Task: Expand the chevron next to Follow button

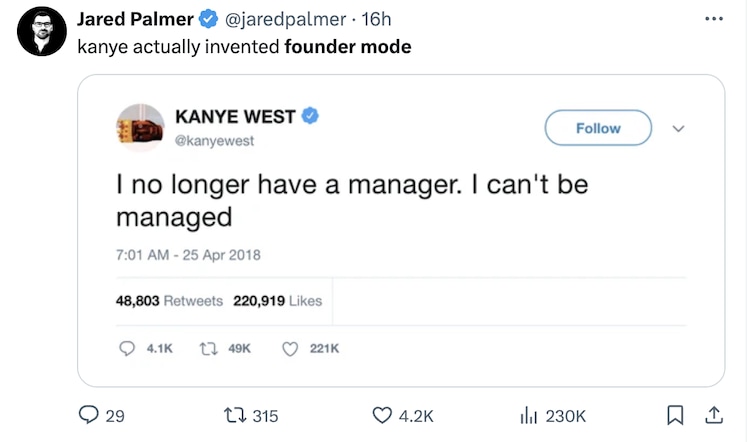Action: (x=679, y=128)
